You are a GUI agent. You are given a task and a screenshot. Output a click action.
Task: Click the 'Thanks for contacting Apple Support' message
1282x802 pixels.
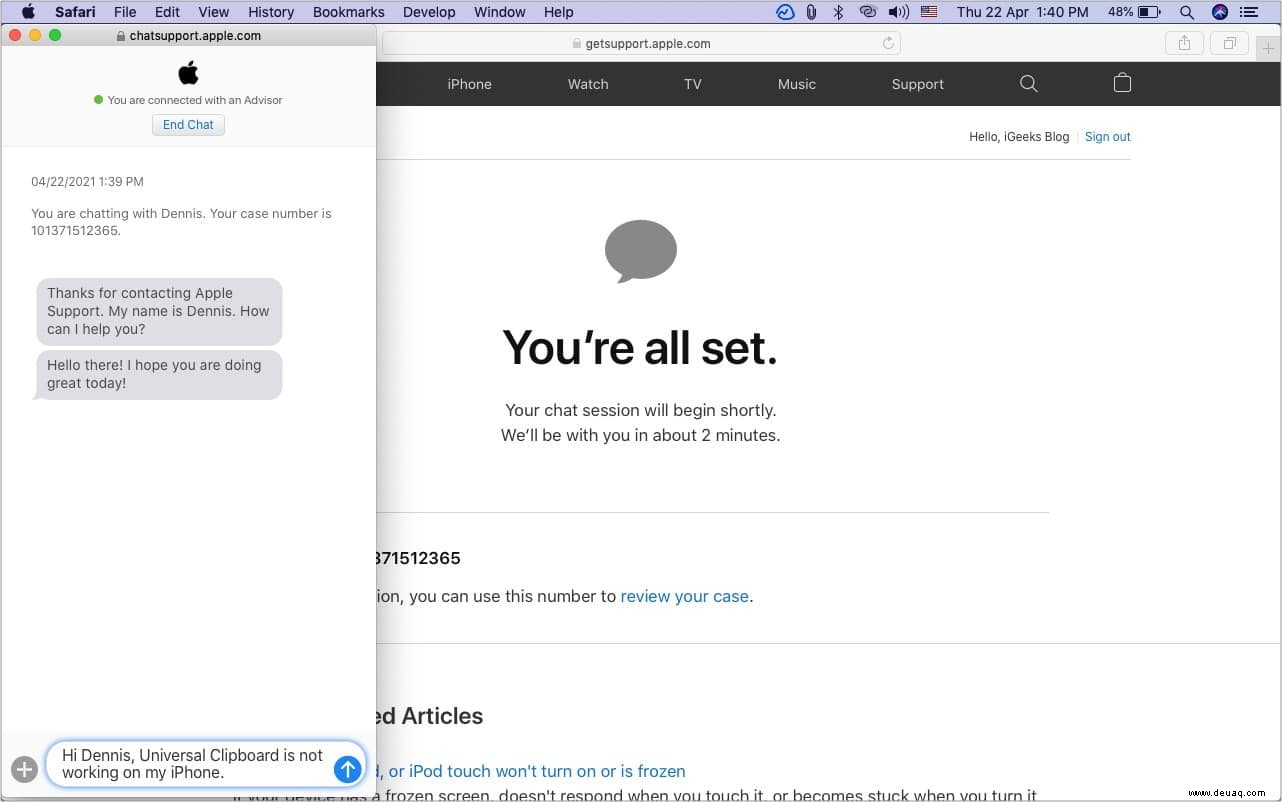[159, 311]
